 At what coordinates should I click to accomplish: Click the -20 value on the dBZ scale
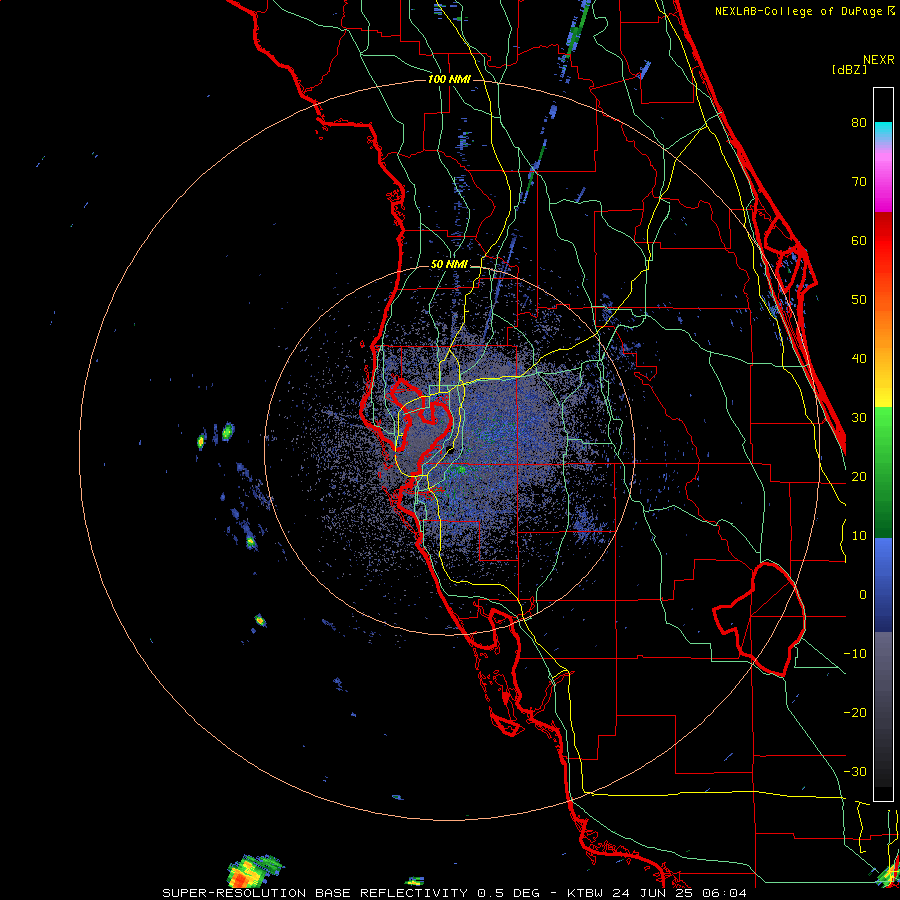coord(855,713)
